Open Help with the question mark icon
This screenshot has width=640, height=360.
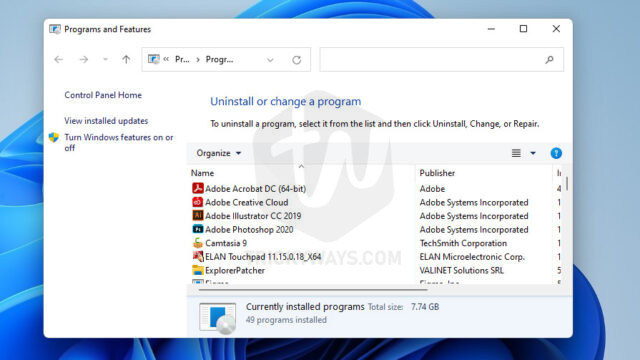pos(556,153)
